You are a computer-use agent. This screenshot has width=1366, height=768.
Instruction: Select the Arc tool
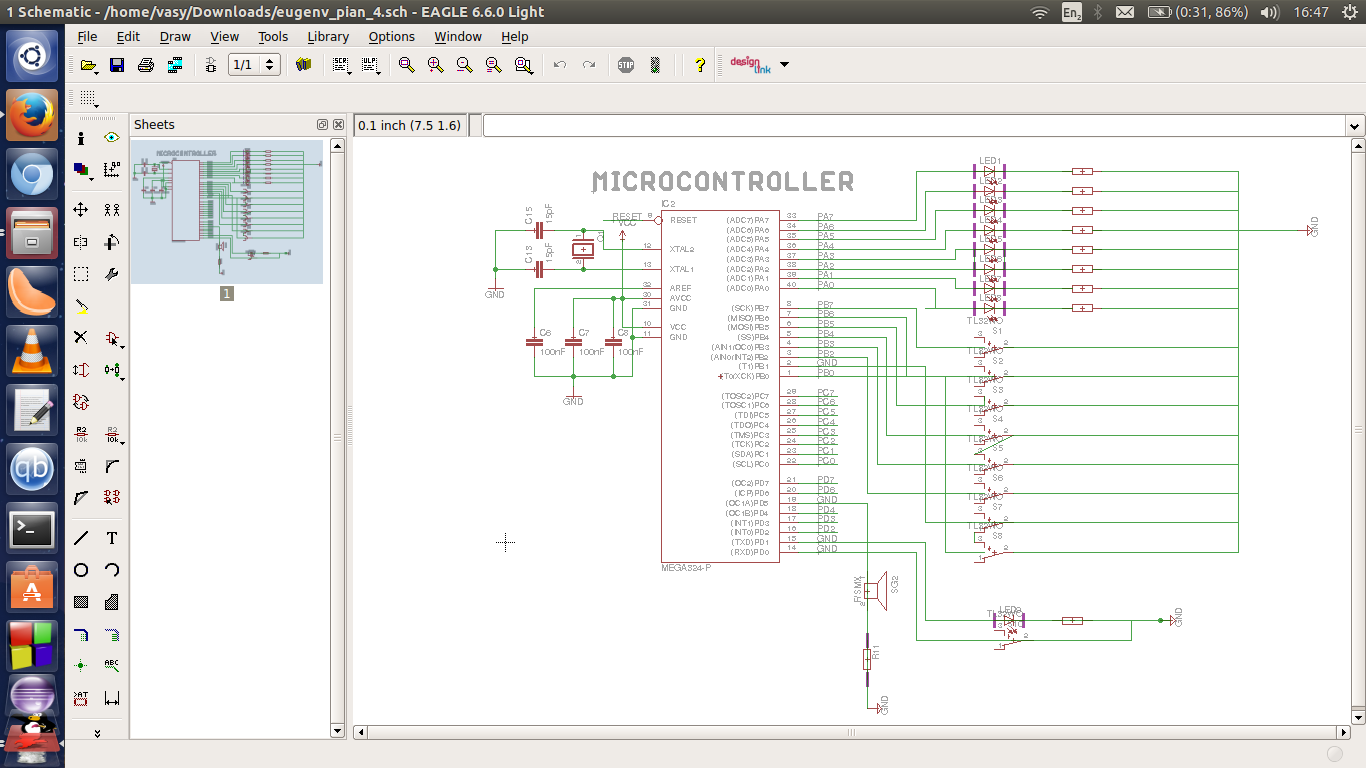pyautogui.click(x=112, y=570)
